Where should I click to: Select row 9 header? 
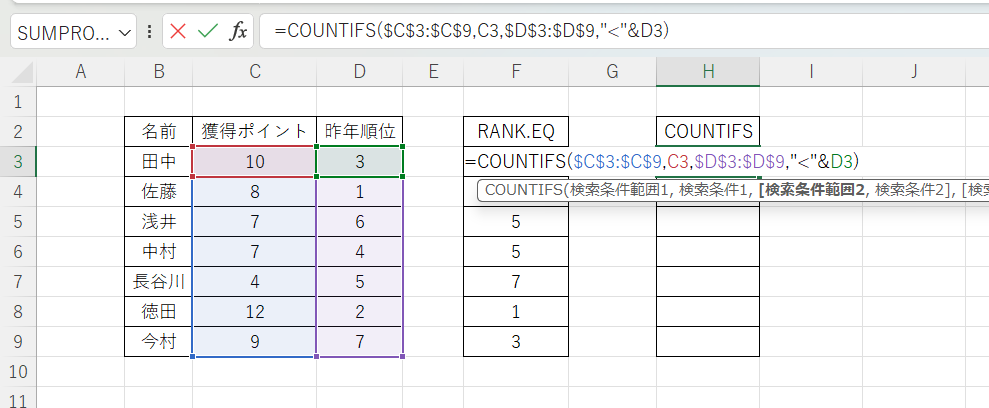tap(18, 342)
